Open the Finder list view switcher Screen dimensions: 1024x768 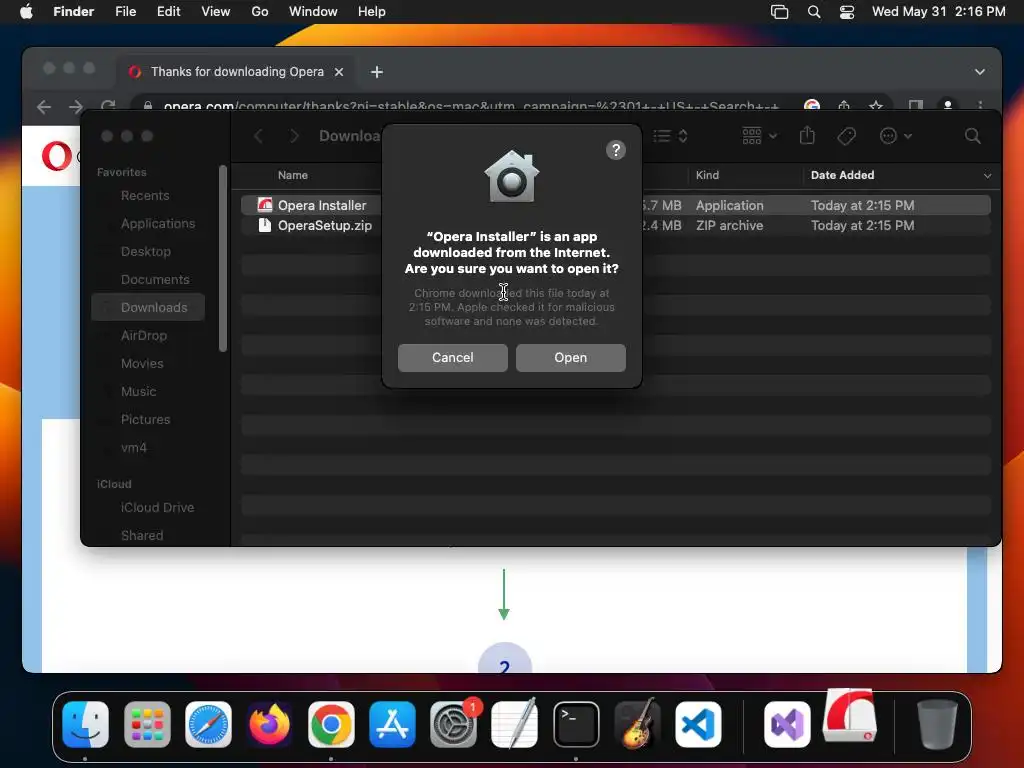click(671, 136)
